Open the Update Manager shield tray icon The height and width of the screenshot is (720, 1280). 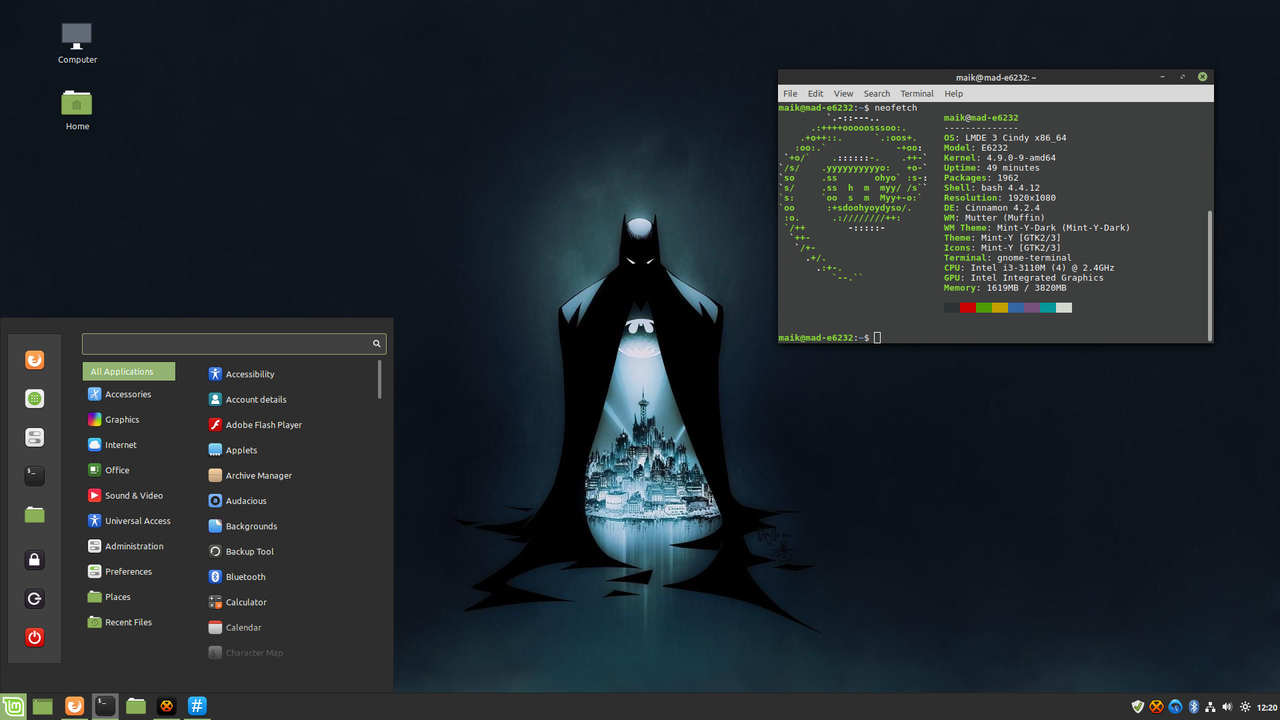click(x=1137, y=706)
